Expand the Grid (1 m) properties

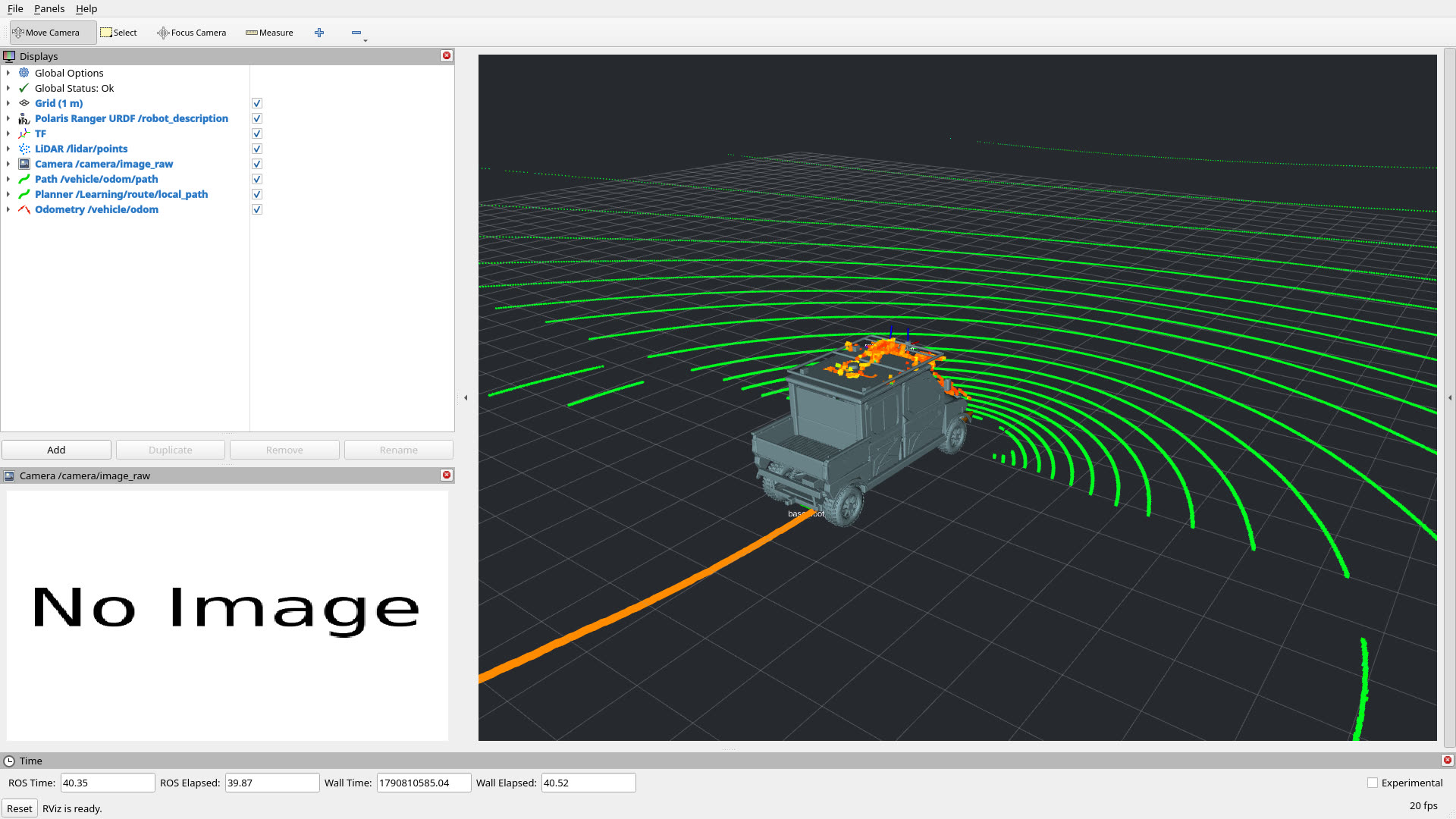8,103
